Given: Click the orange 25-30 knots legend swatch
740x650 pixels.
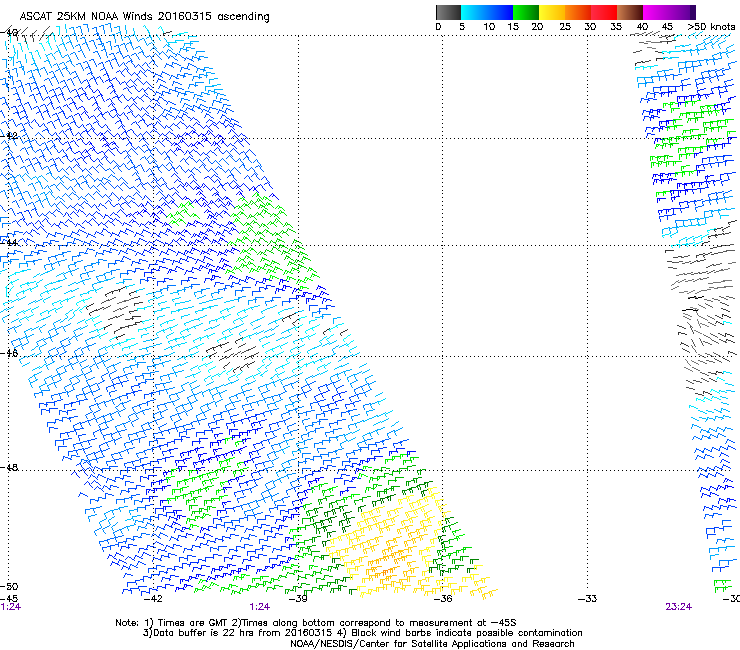Looking at the screenshot, I should pyautogui.click(x=578, y=12).
